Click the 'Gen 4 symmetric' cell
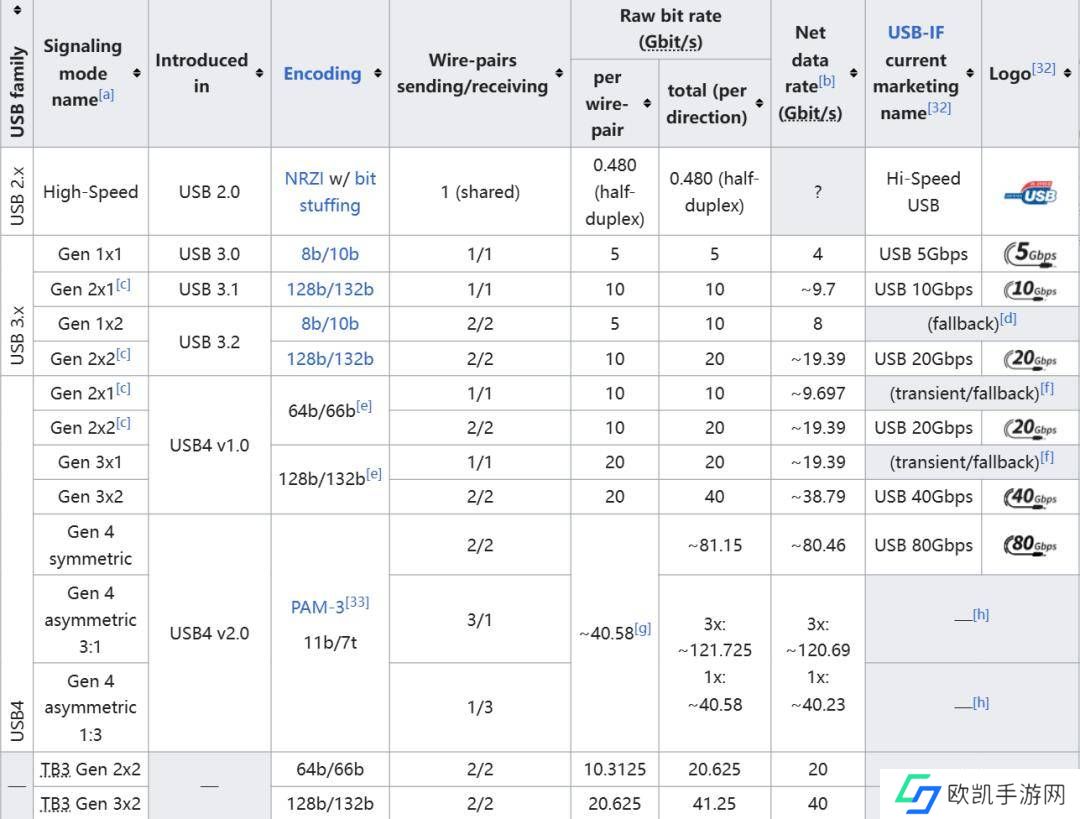Screen dimensions: 1080x819 coord(90,545)
